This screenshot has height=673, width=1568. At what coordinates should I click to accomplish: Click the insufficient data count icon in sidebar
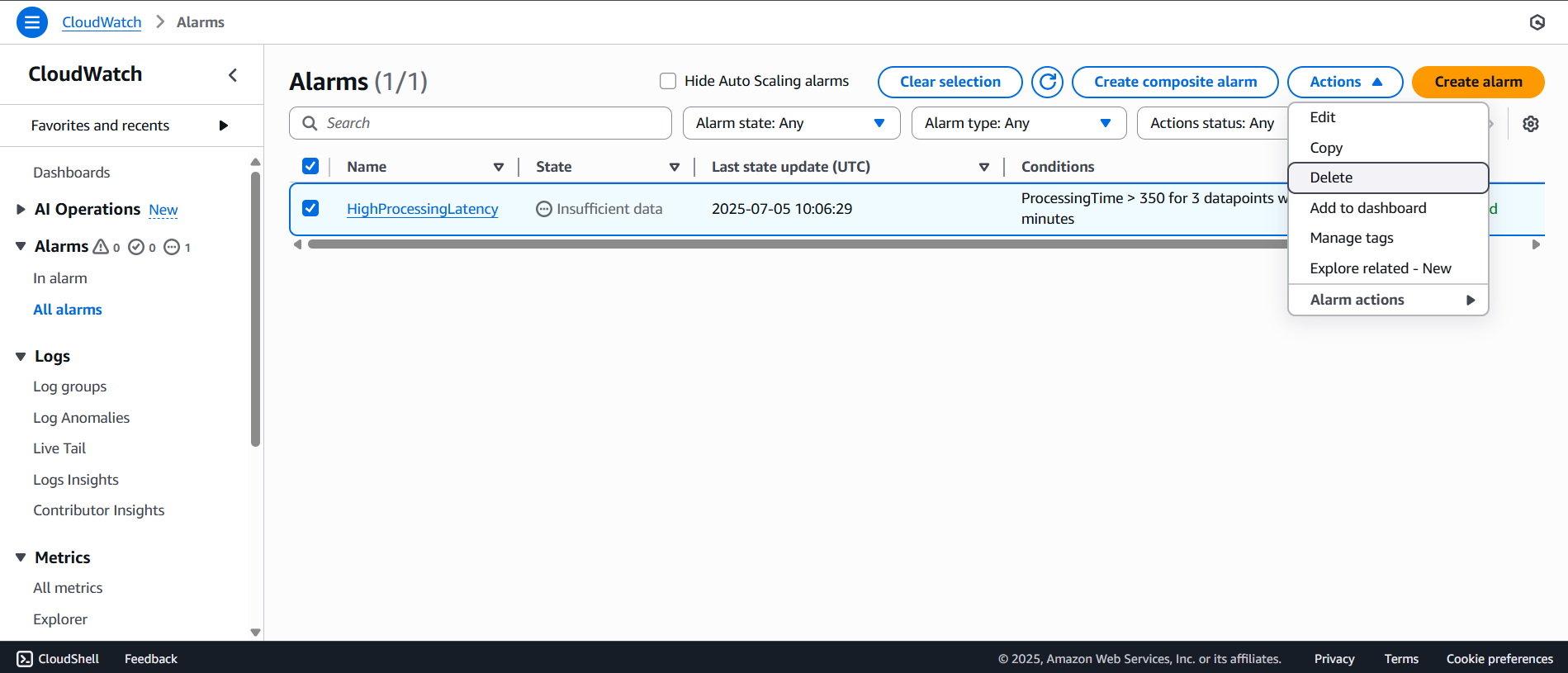coord(172,247)
